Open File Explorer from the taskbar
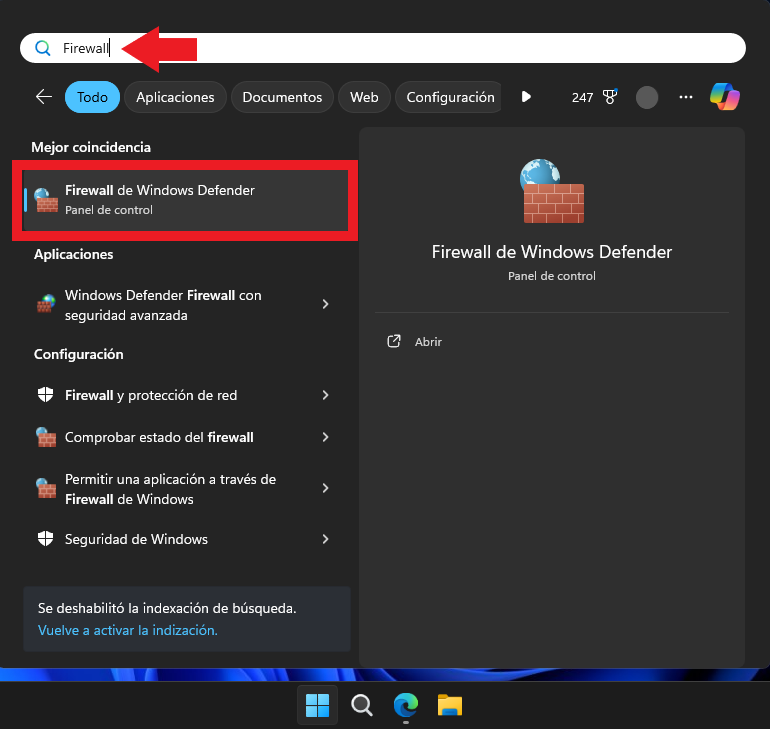770x729 pixels. pyautogui.click(x=450, y=705)
